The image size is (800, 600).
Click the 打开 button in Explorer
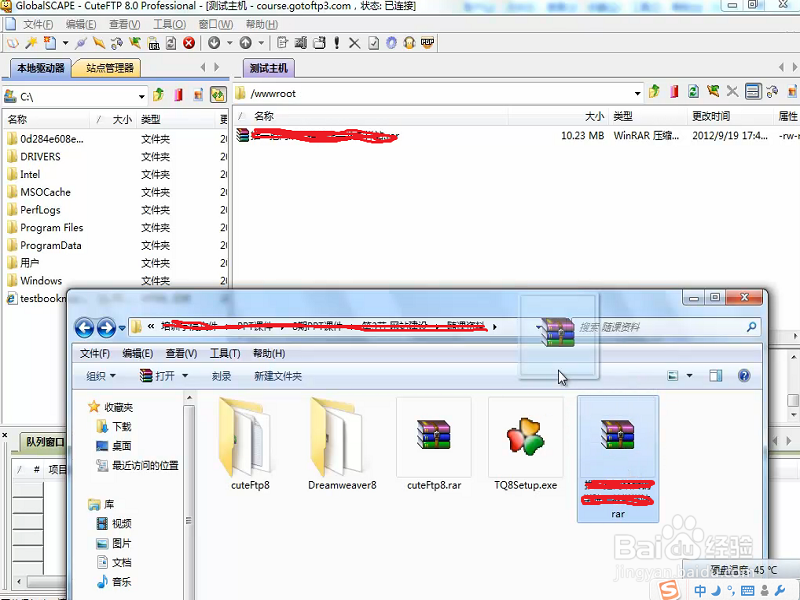coord(157,376)
